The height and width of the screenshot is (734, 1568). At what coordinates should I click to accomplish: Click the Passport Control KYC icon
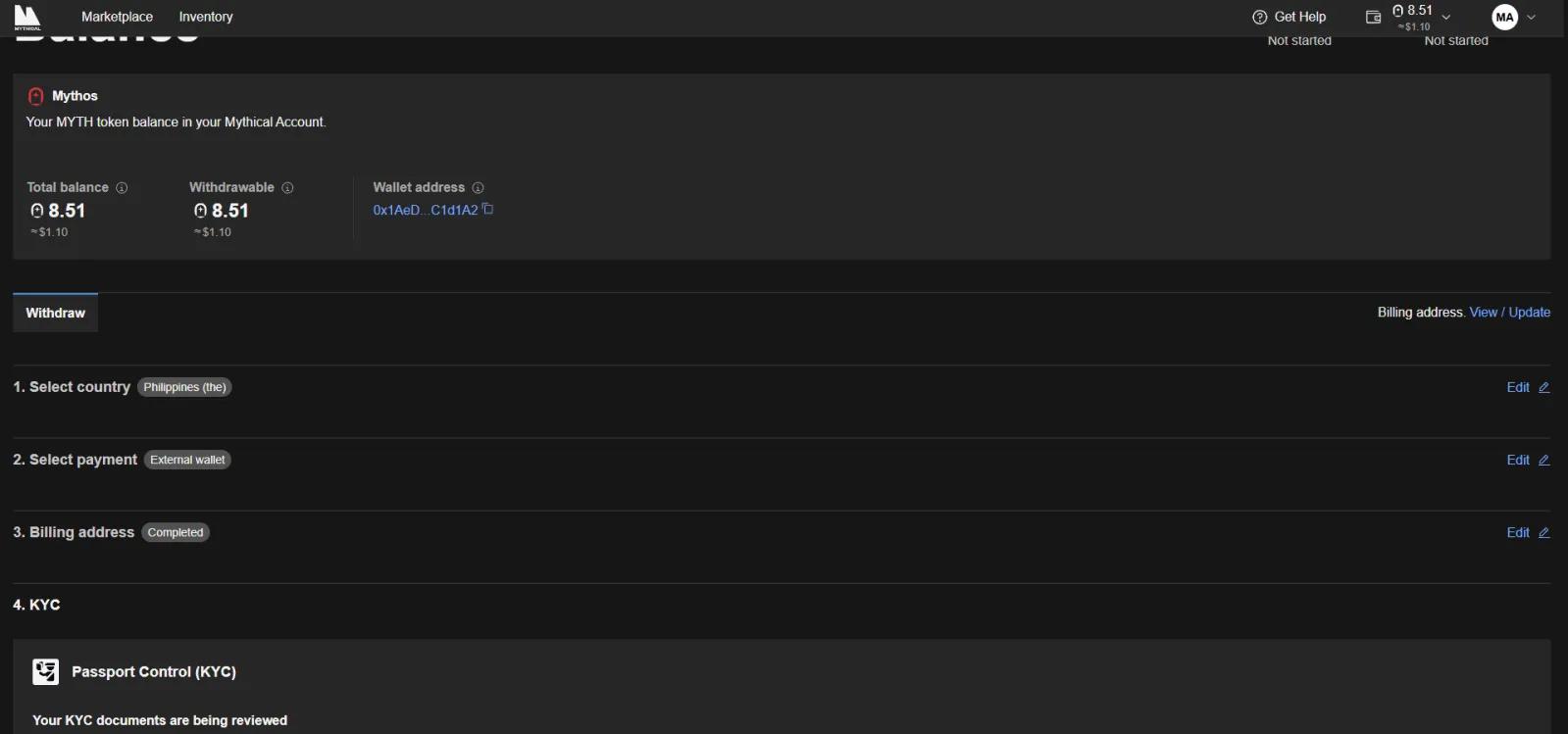(x=45, y=671)
